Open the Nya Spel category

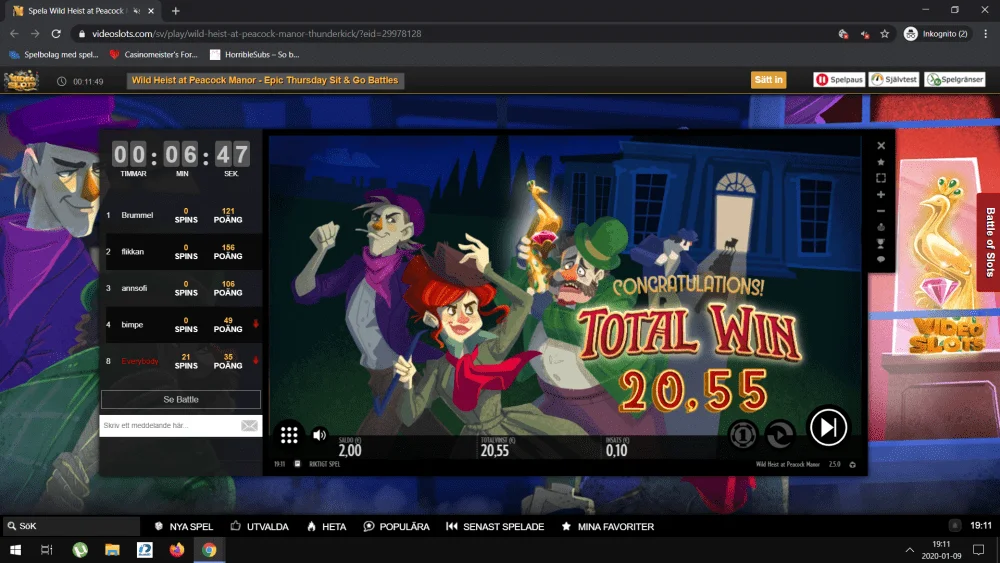pyautogui.click(x=184, y=527)
